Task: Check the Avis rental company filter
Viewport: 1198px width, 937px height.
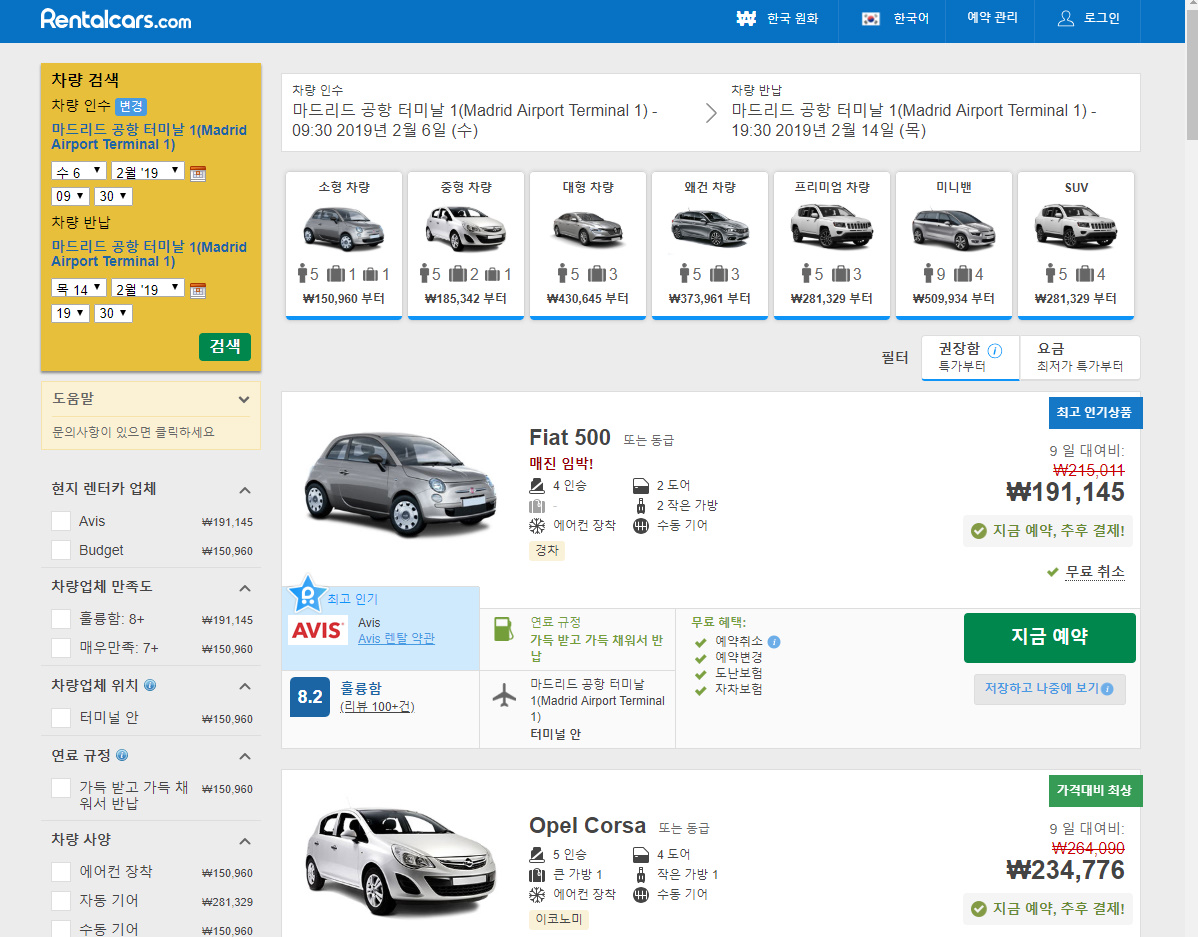Action: coord(61,521)
